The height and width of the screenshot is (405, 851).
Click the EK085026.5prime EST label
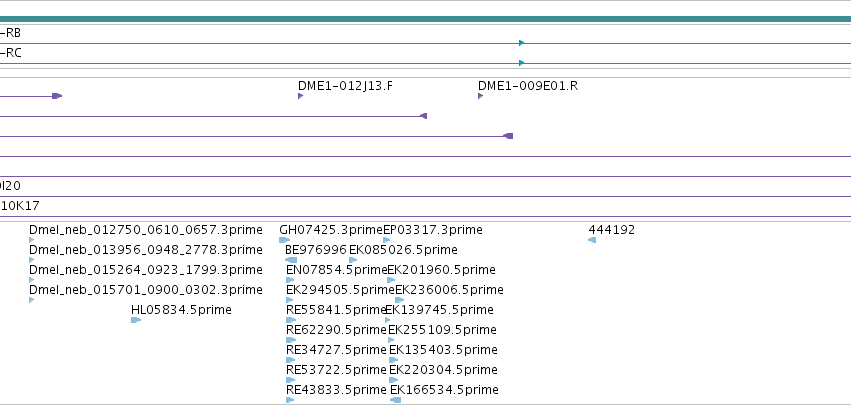[x=403, y=250]
